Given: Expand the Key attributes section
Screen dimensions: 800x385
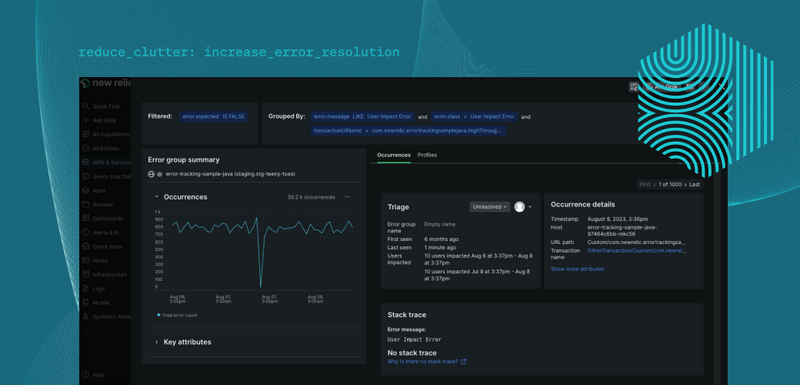Looking at the screenshot, I should [x=157, y=342].
